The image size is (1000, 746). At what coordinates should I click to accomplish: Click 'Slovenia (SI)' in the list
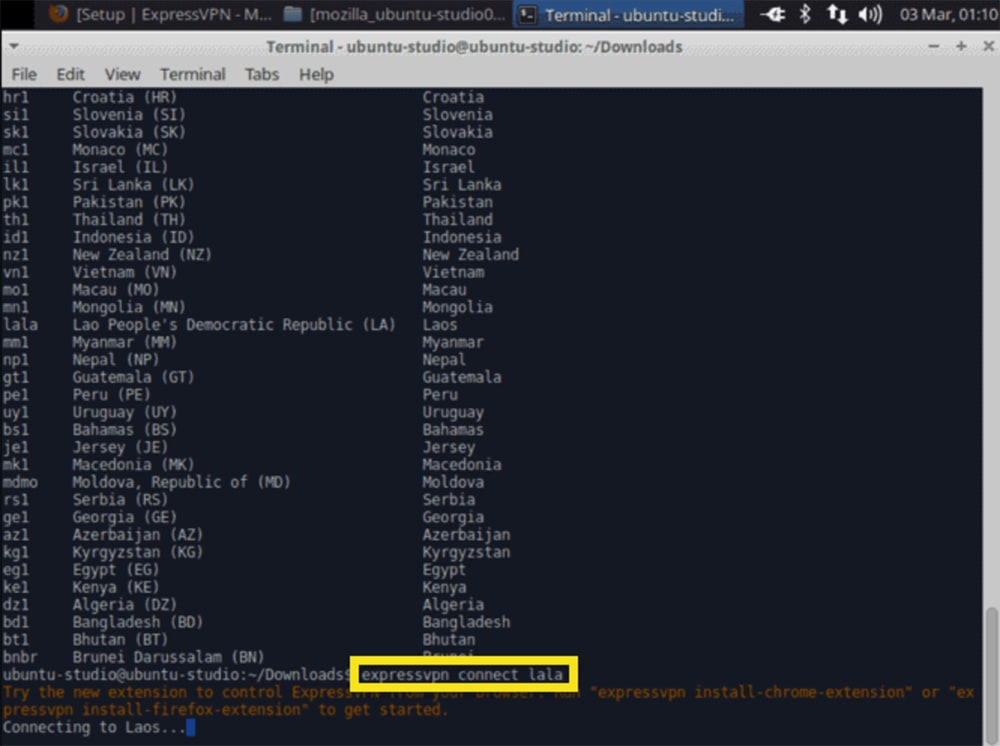pyautogui.click(x=129, y=115)
